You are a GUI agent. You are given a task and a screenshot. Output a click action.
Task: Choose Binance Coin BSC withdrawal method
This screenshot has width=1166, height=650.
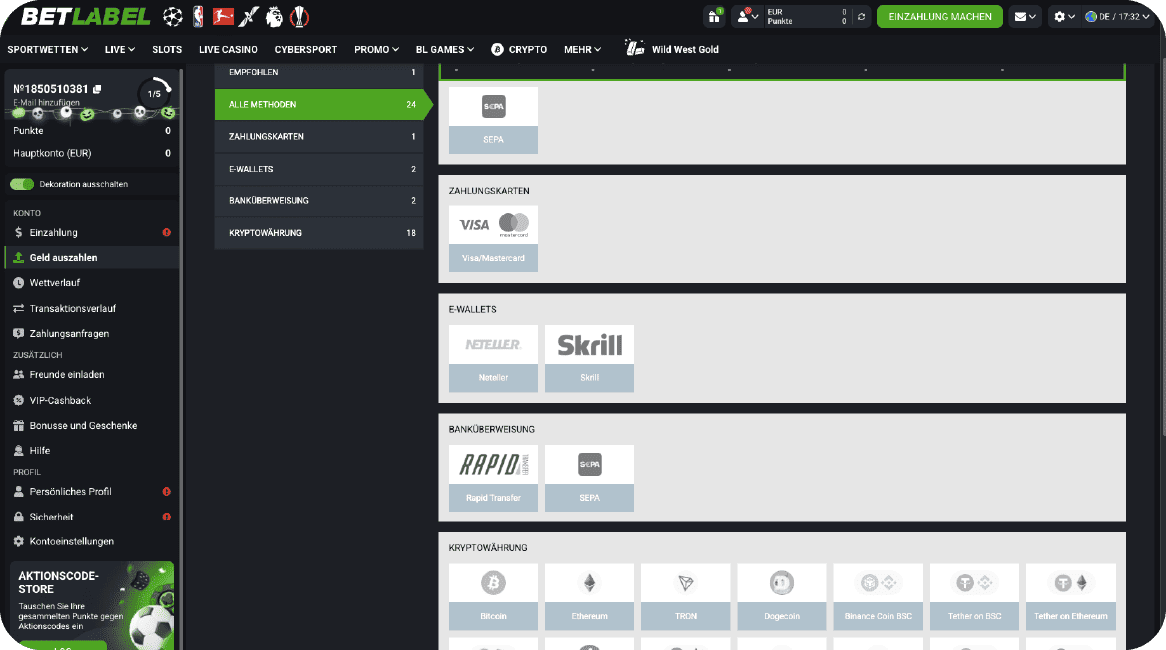point(878,596)
